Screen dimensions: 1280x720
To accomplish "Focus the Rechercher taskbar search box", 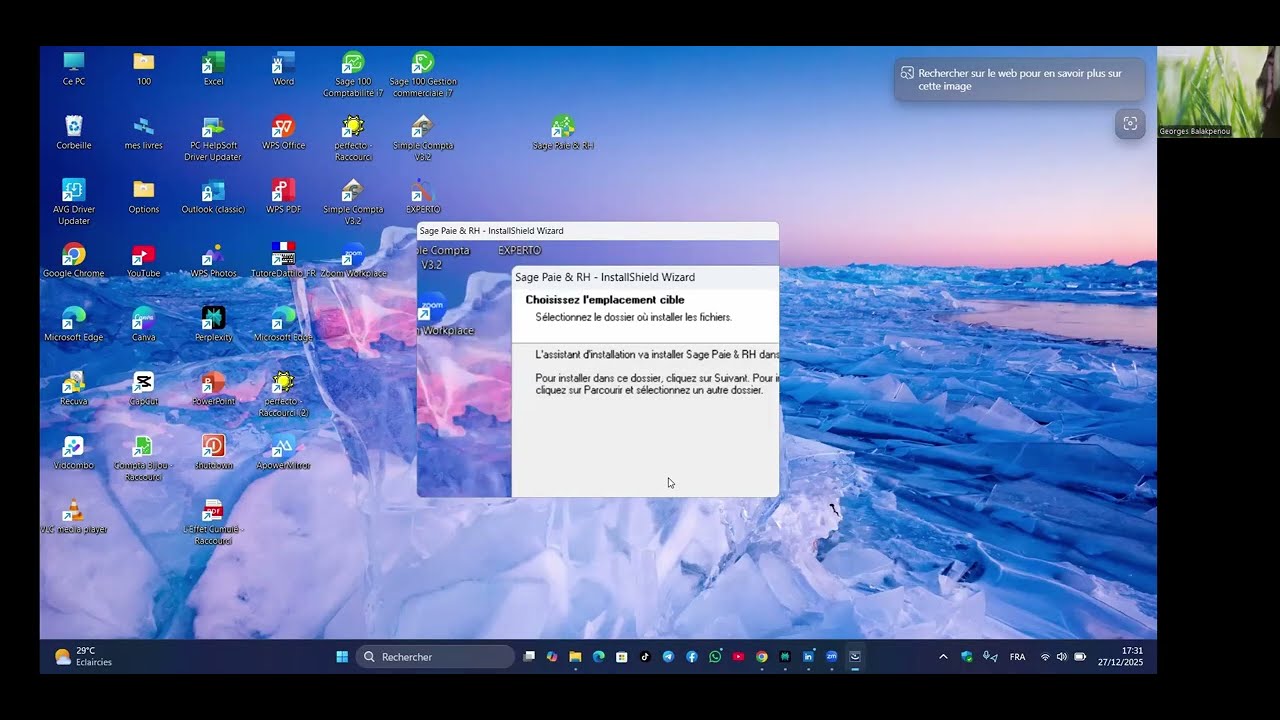I will click(x=435, y=657).
